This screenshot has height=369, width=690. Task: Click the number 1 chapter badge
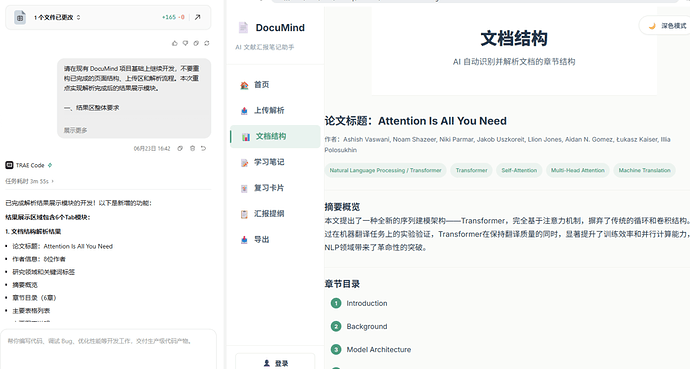tap(336, 303)
